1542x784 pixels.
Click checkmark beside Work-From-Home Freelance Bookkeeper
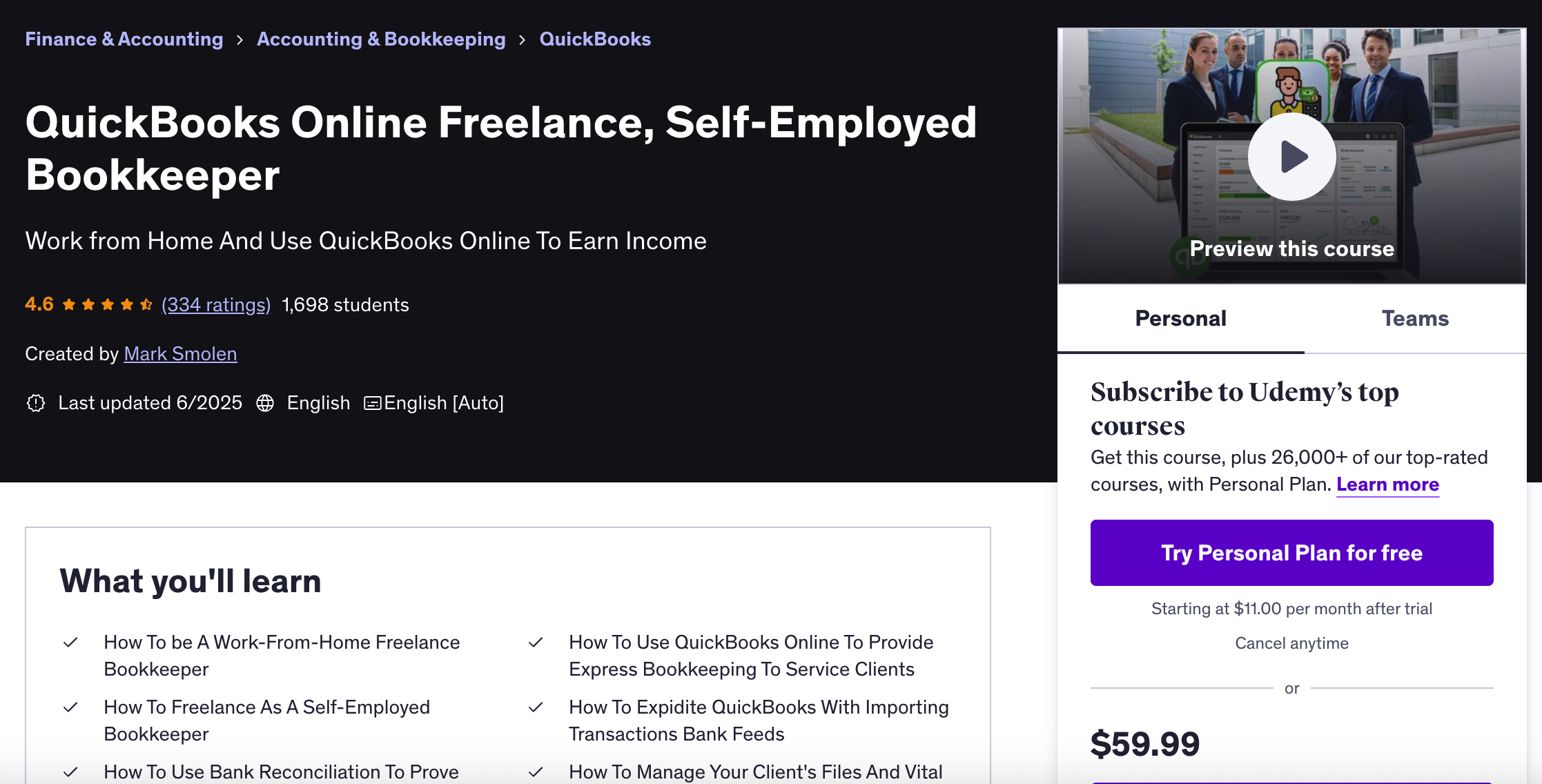pos(70,643)
